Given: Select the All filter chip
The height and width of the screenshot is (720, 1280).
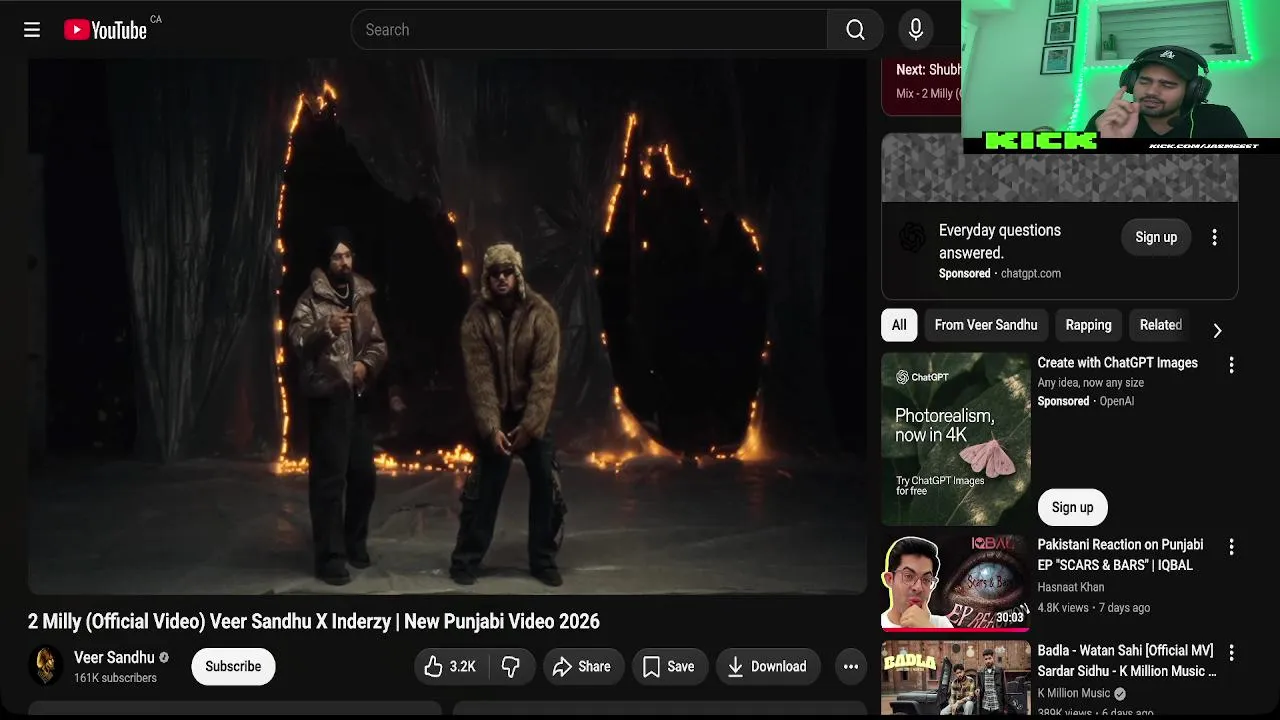Looking at the screenshot, I should point(899,325).
